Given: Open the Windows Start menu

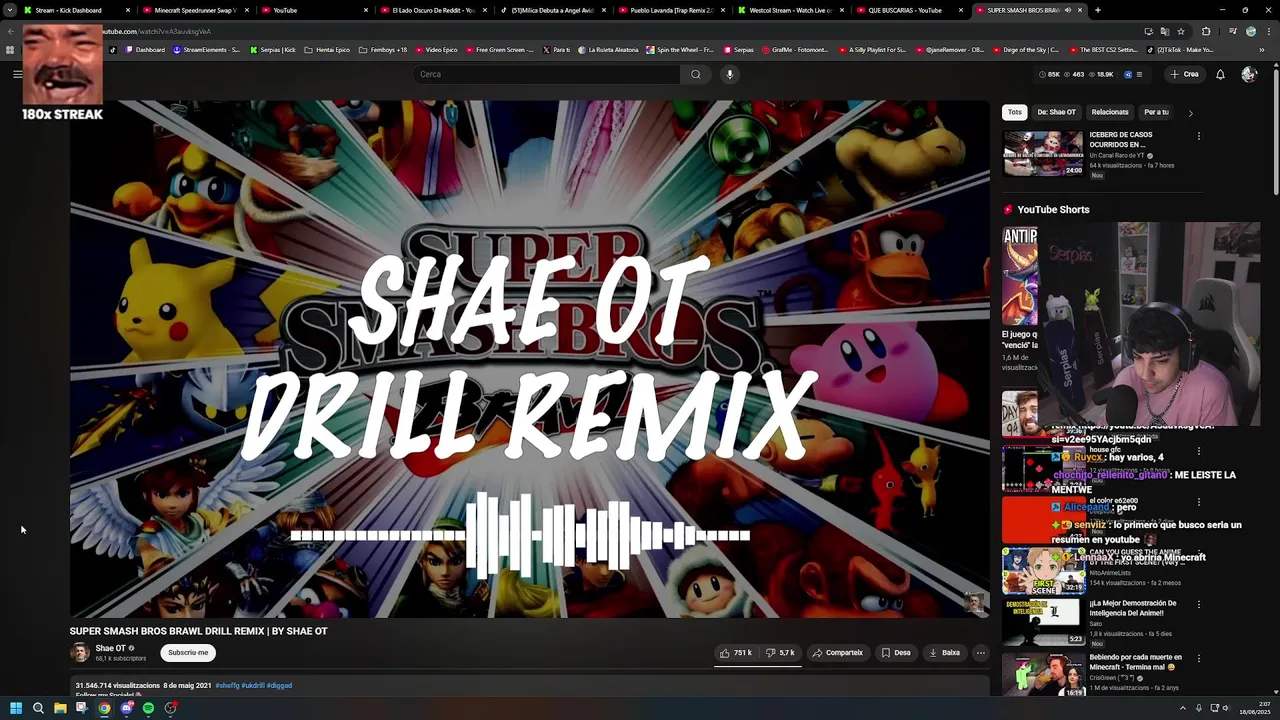Looking at the screenshot, I should 16,708.
